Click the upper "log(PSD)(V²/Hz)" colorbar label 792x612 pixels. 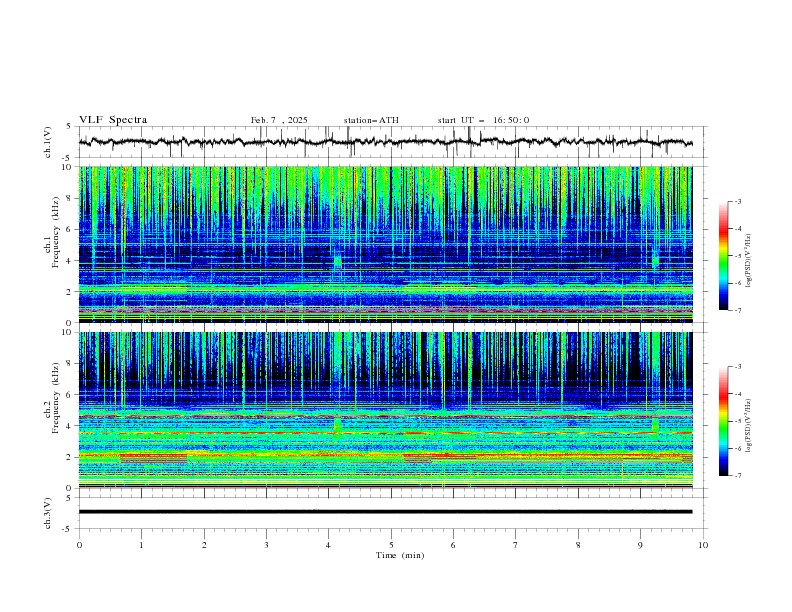[x=749, y=261]
